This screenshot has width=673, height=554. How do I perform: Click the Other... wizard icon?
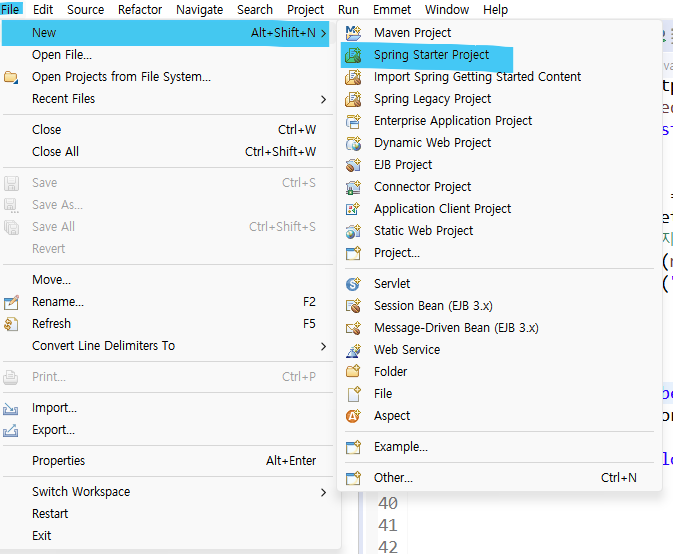[x=353, y=478]
